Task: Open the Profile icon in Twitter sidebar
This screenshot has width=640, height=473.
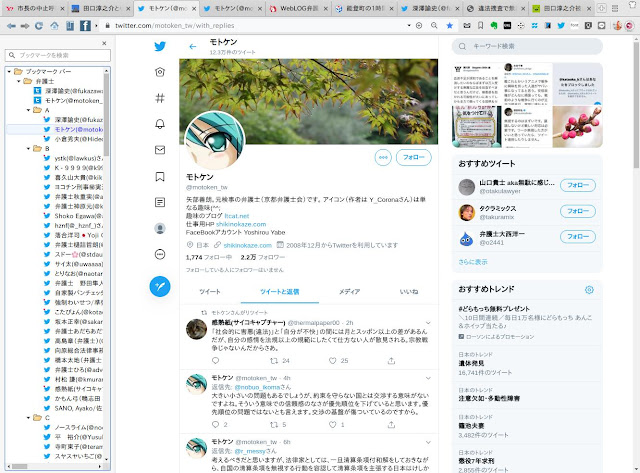Action: click(160, 228)
